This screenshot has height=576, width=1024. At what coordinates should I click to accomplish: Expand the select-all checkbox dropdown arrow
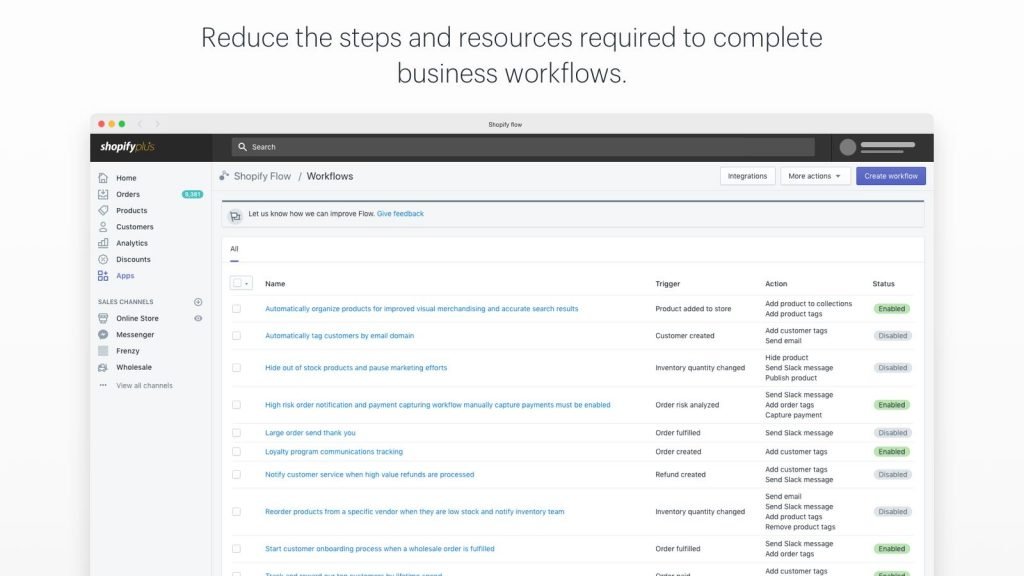pyautogui.click(x=247, y=284)
